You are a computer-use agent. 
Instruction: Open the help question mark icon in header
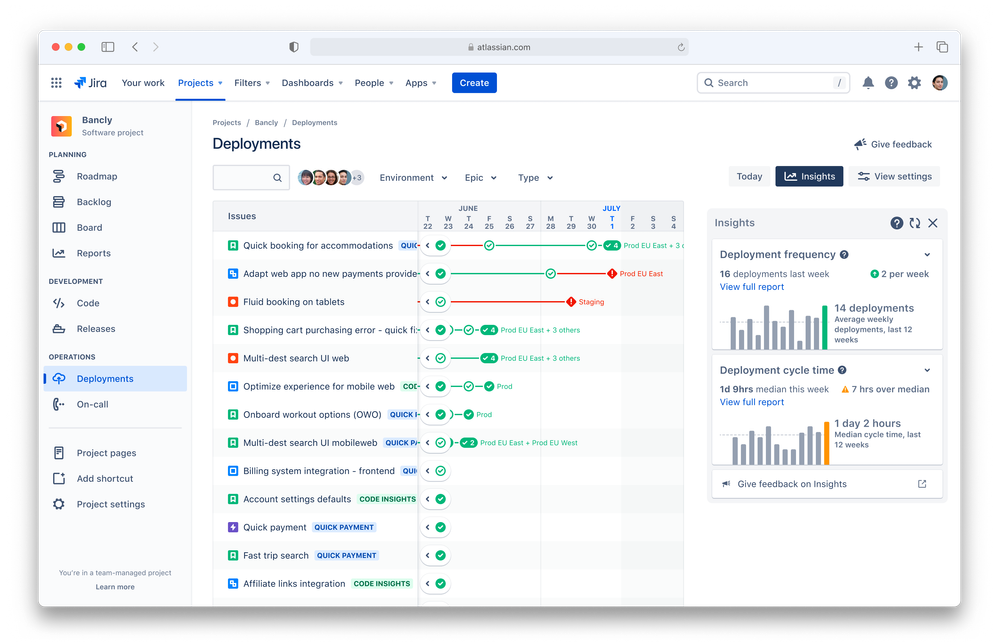point(891,83)
